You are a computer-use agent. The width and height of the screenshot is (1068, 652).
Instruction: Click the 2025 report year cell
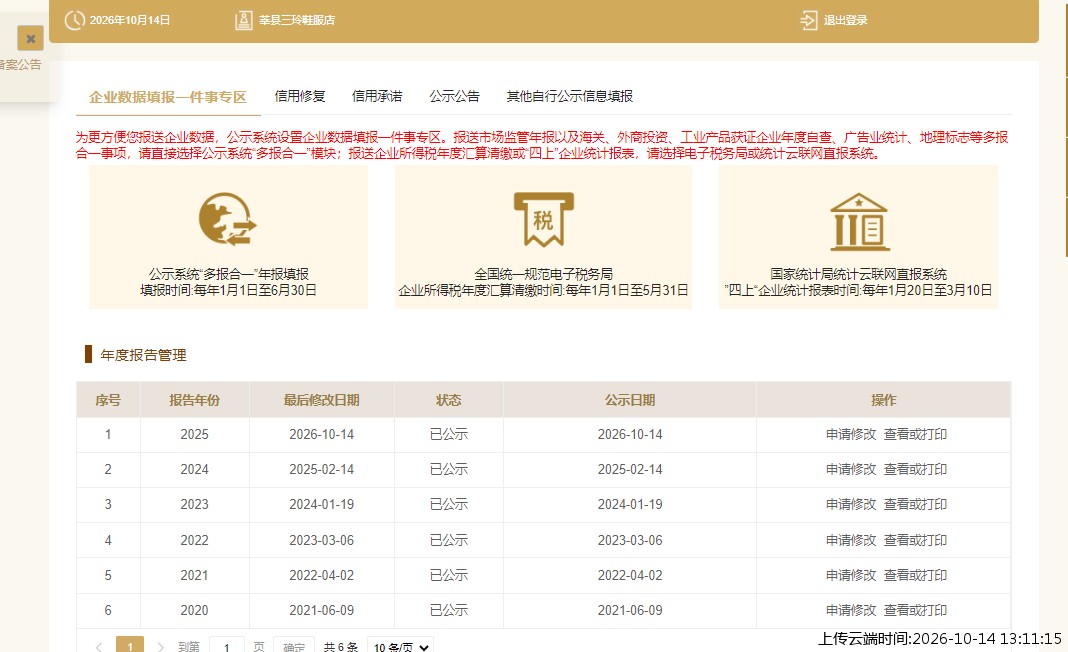point(194,435)
